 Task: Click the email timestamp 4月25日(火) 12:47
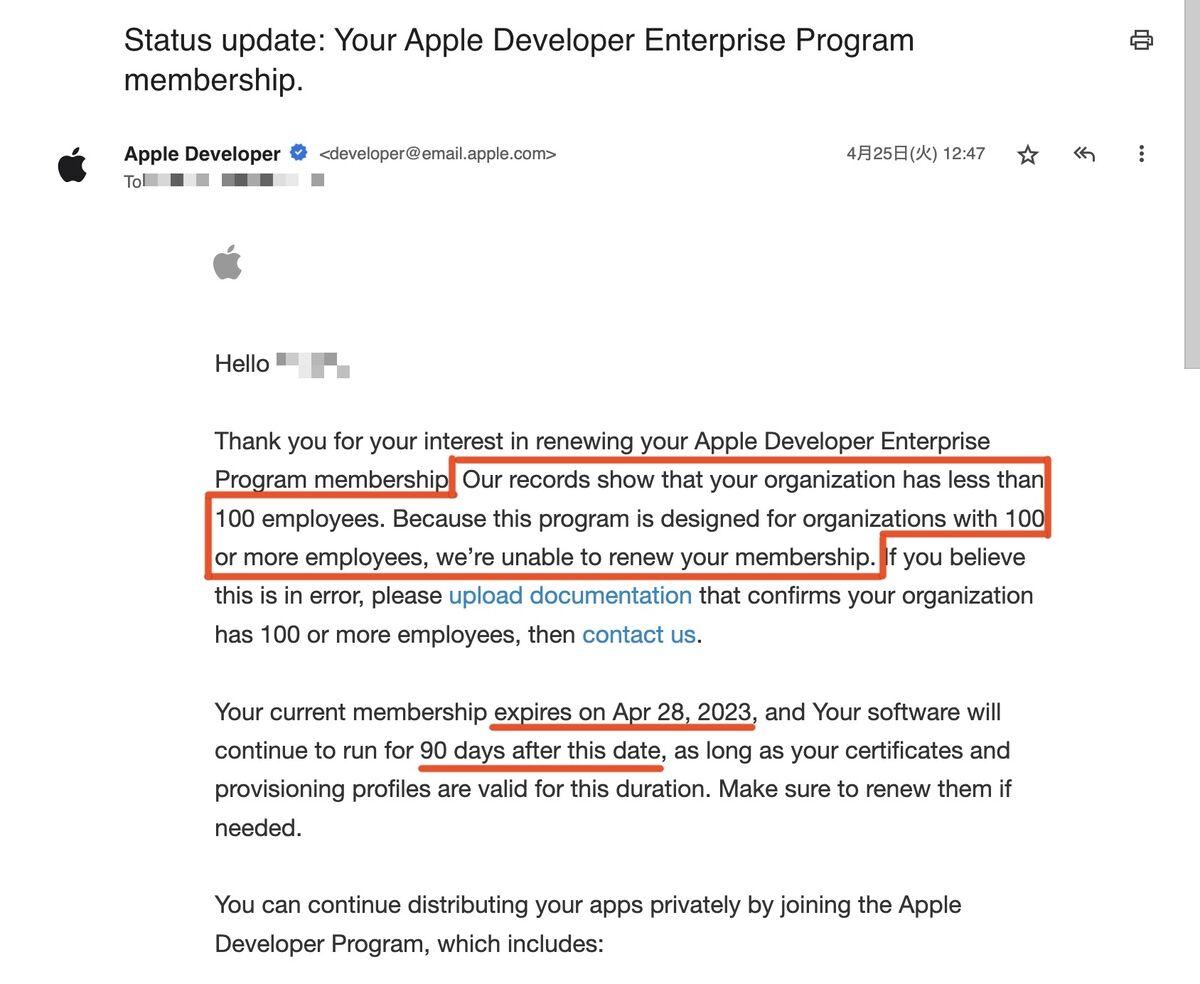pos(916,154)
